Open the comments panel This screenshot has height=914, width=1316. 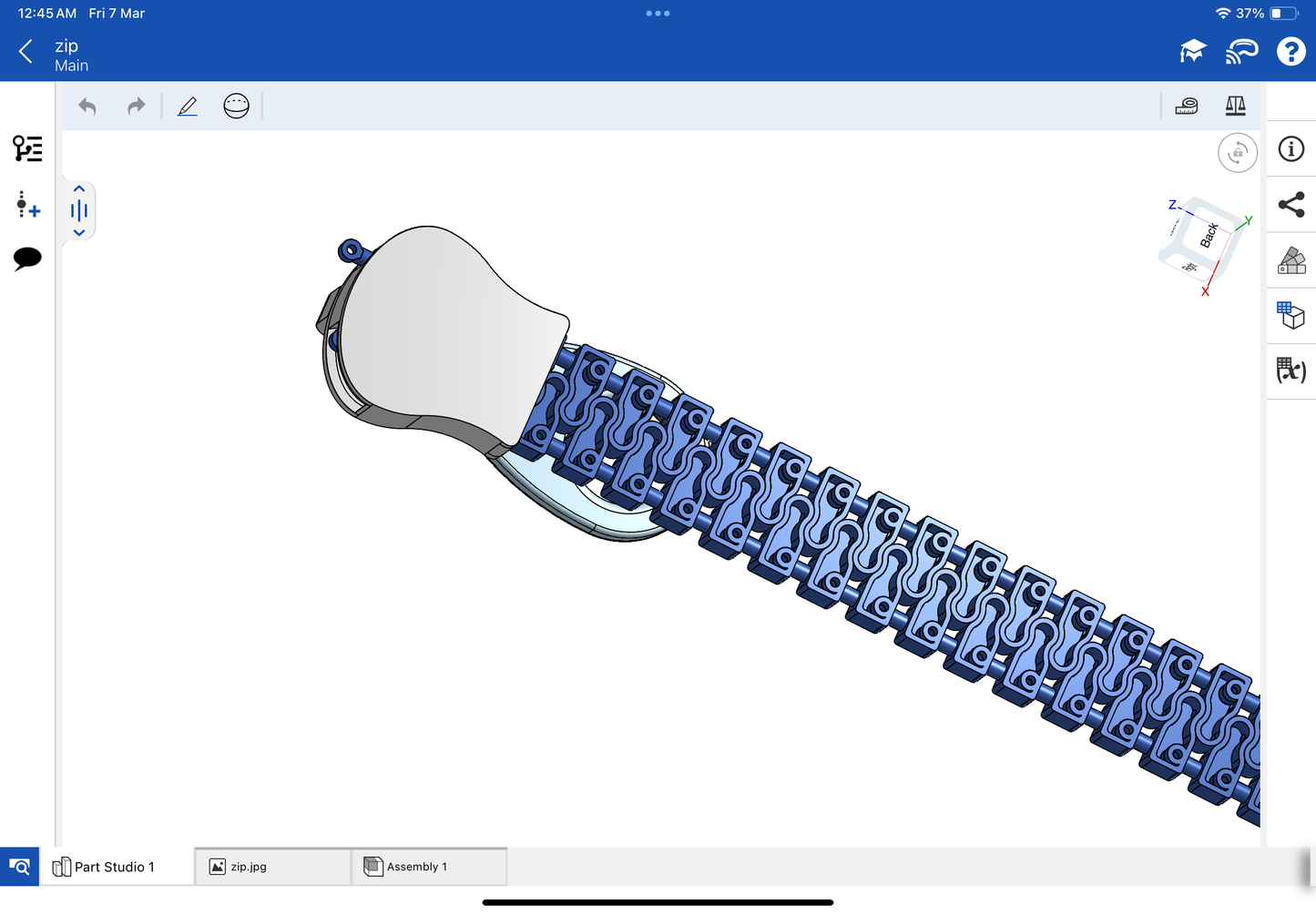coord(27,259)
